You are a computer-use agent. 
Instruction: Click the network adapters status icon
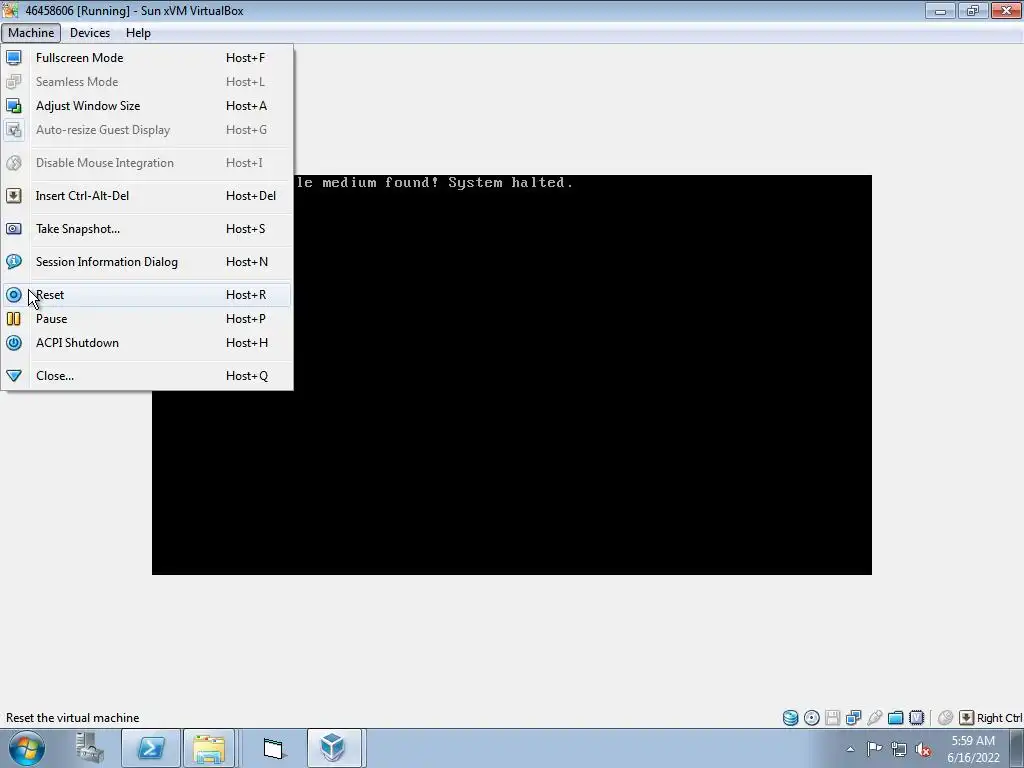click(854, 718)
